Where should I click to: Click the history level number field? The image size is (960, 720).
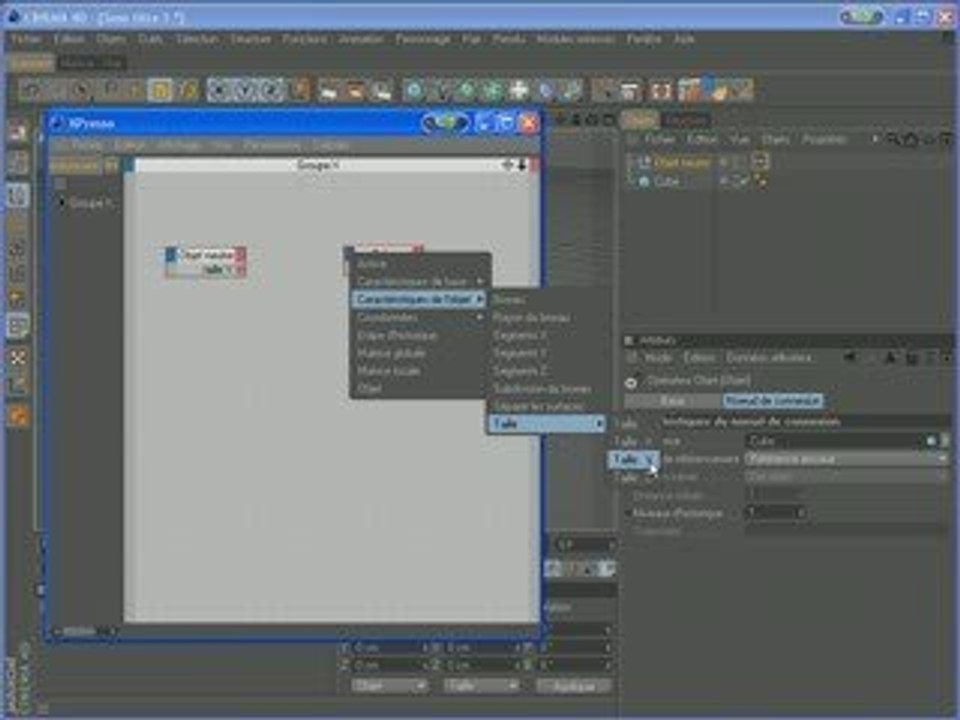click(774, 512)
